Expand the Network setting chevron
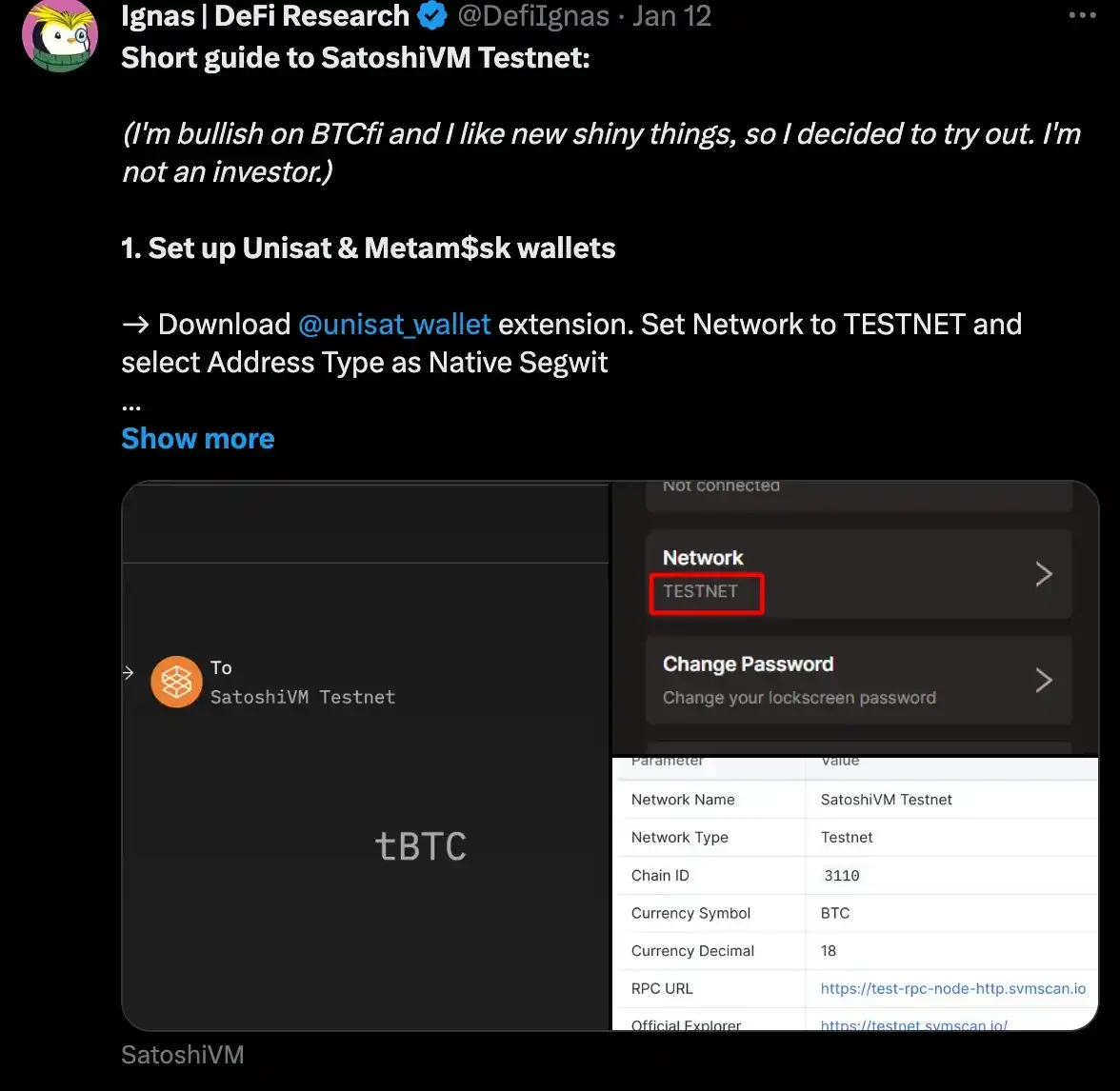 click(1044, 573)
